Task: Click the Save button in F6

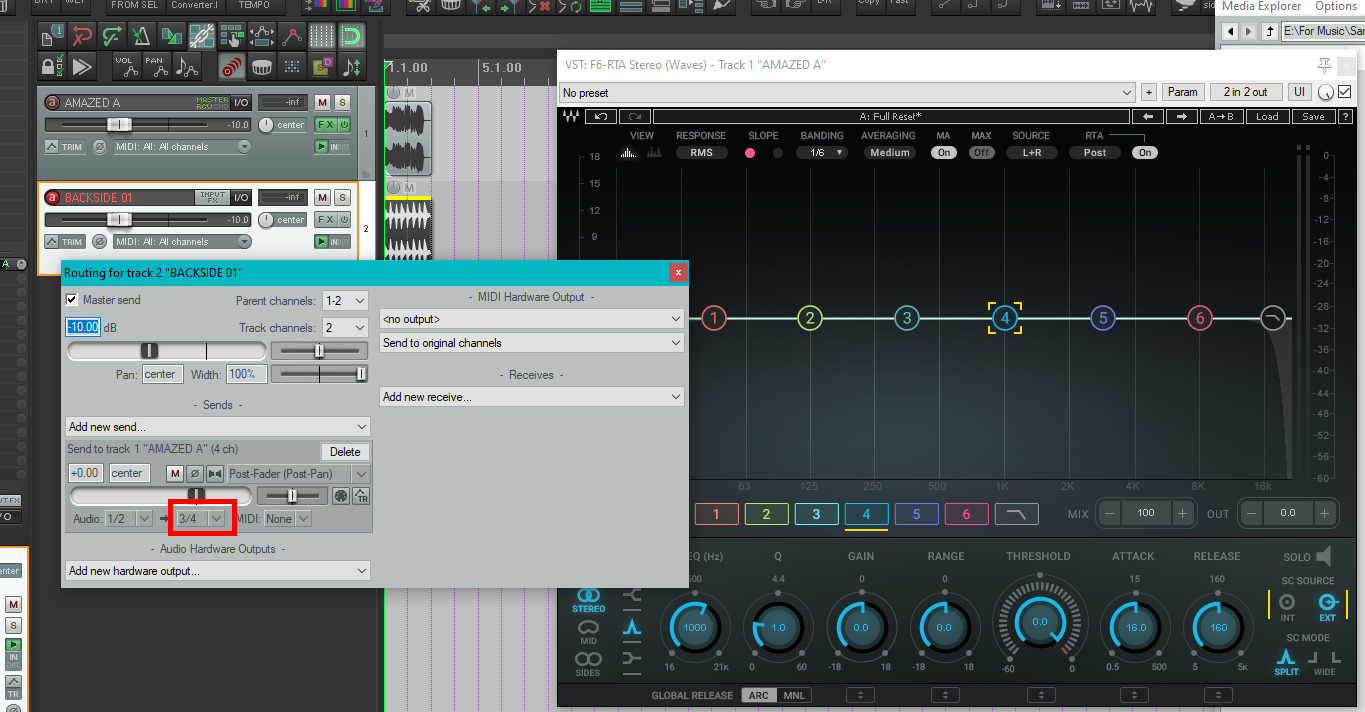Action: click(x=1313, y=116)
